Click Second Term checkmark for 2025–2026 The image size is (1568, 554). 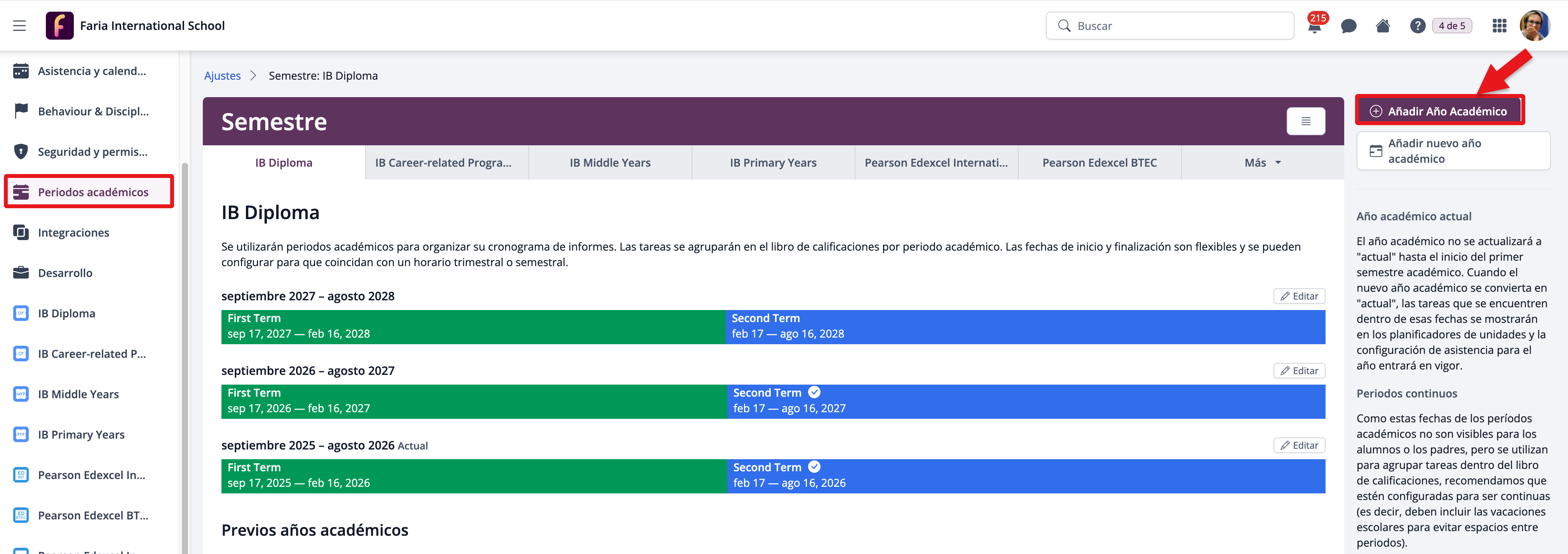coord(814,467)
